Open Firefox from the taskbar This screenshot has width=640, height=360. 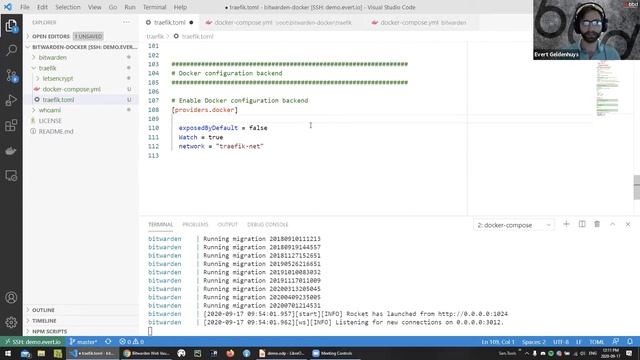click(x=230, y=353)
